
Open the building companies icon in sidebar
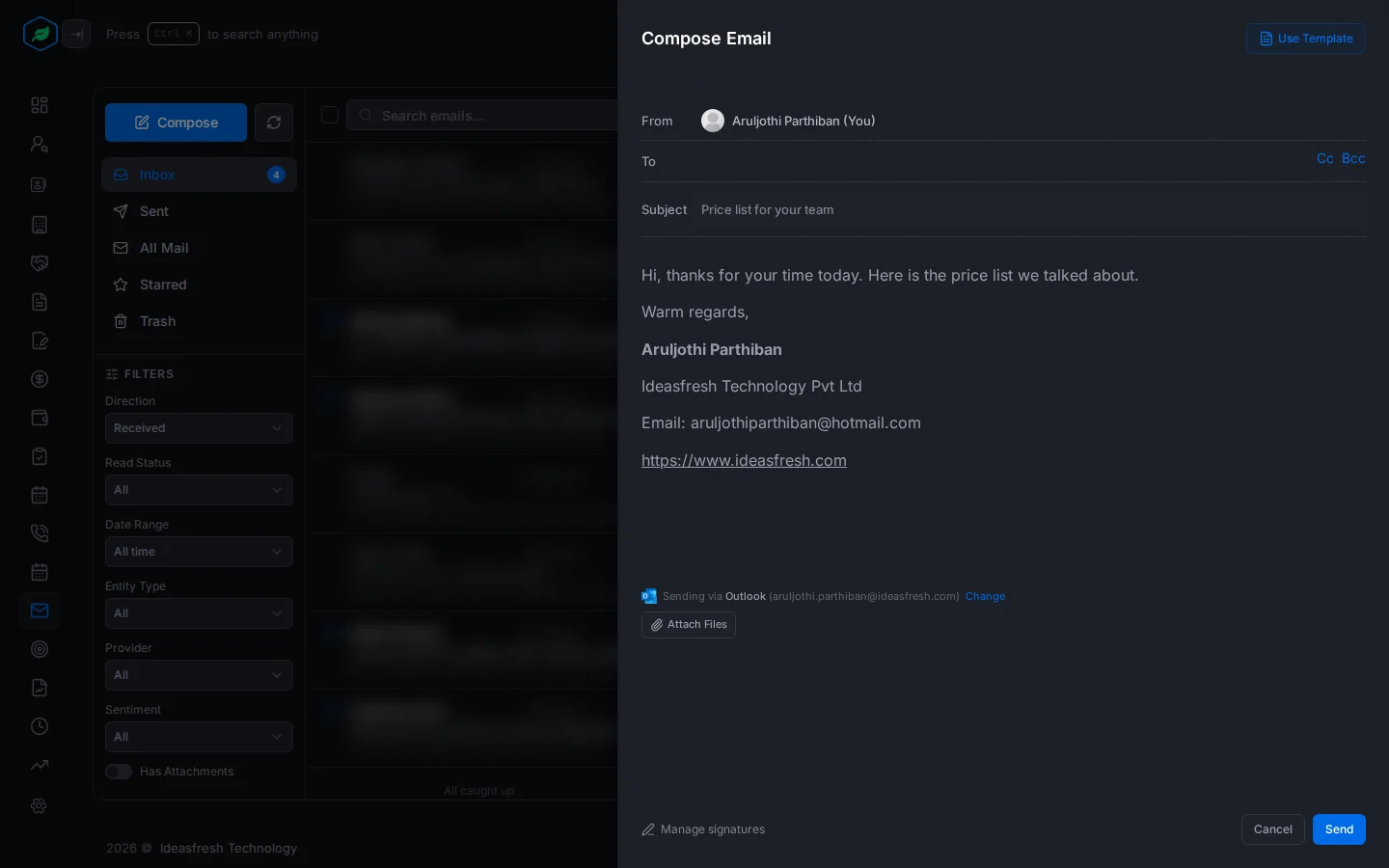point(40,225)
